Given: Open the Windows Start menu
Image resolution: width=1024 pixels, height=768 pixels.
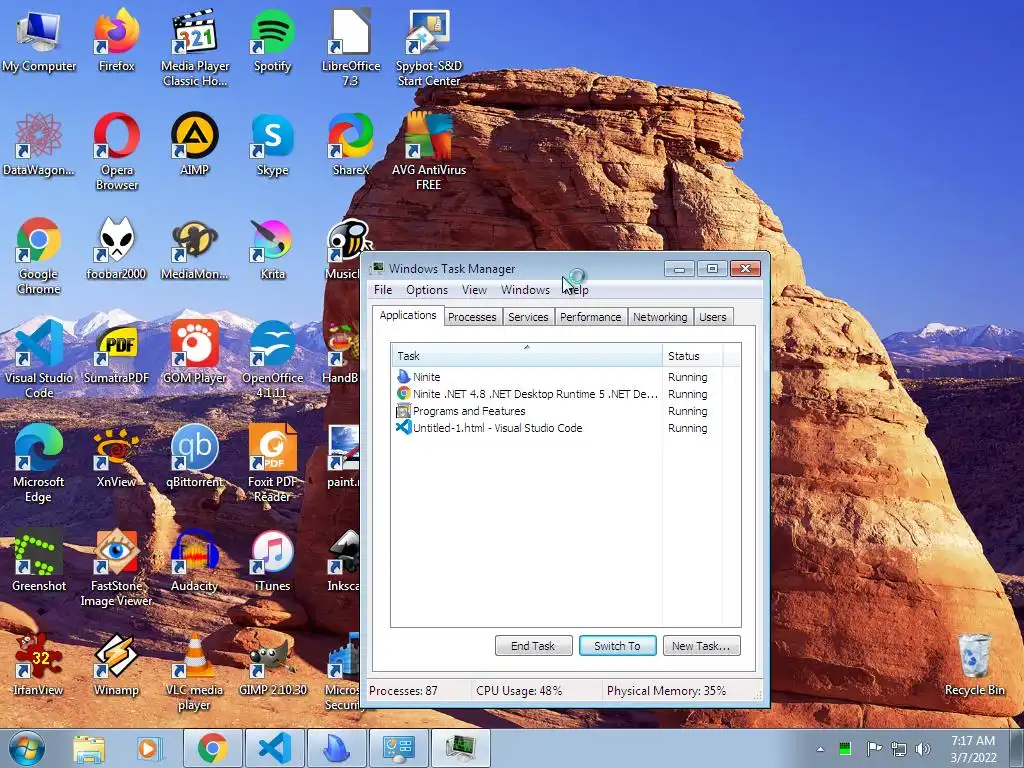Looking at the screenshot, I should [x=26, y=748].
